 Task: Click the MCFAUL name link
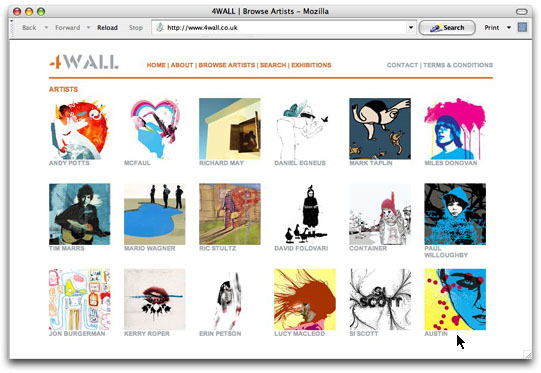(137, 163)
